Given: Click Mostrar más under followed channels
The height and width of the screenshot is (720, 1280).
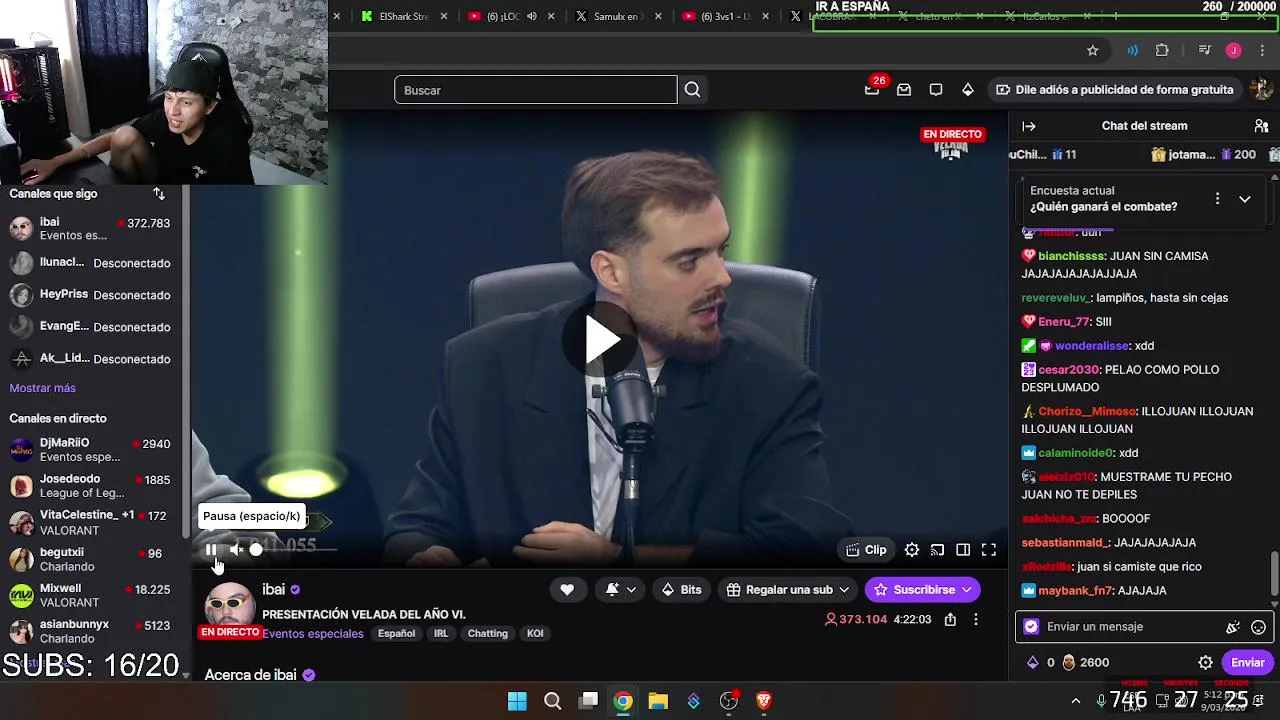Looking at the screenshot, I should (43, 388).
